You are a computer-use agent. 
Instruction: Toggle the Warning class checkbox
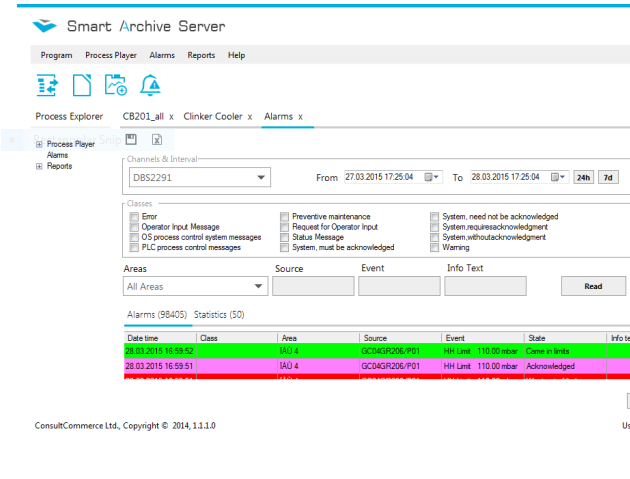[x=434, y=248]
